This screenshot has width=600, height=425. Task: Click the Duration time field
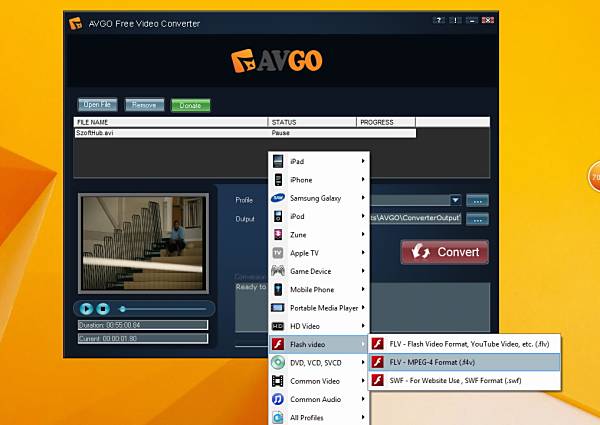143,325
